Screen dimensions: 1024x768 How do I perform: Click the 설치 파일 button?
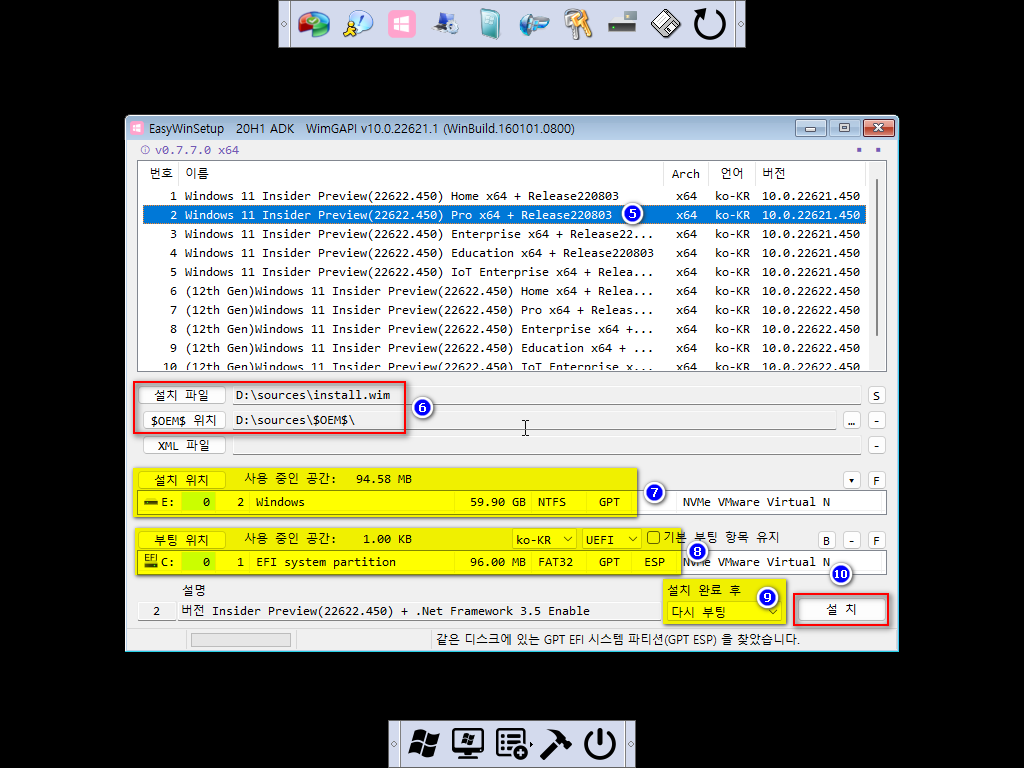coord(181,395)
